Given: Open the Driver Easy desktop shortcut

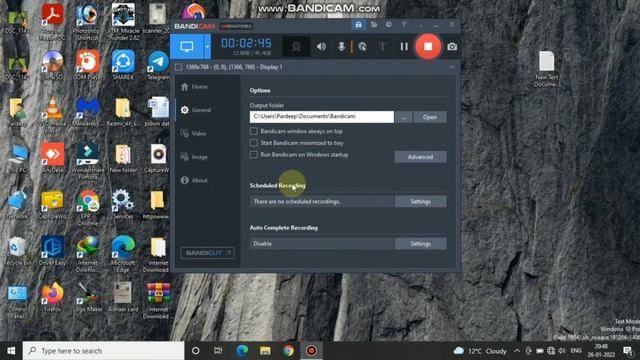Looking at the screenshot, I should point(52,251).
